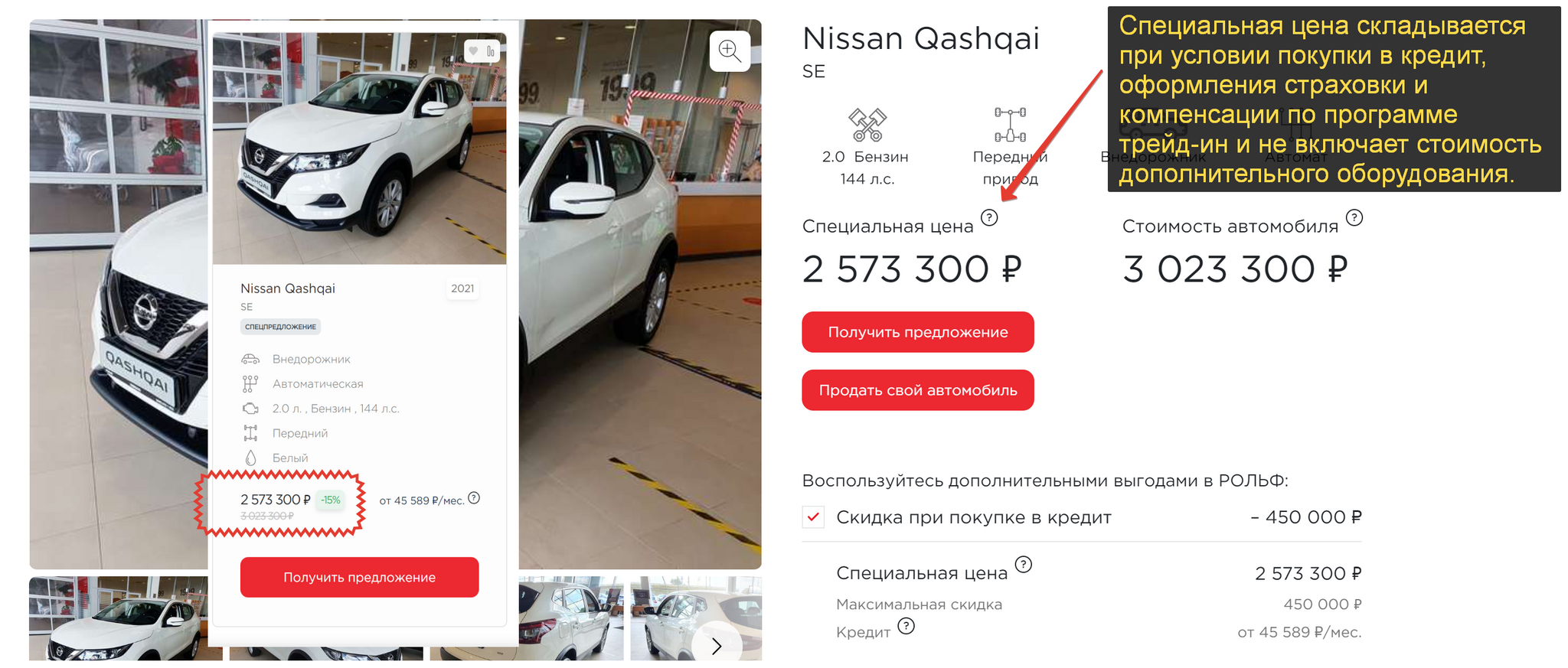This screenshot has height=668, width=1568.
Task: Open the help icon next to Кредит
Action: click(x=906, y=626)
